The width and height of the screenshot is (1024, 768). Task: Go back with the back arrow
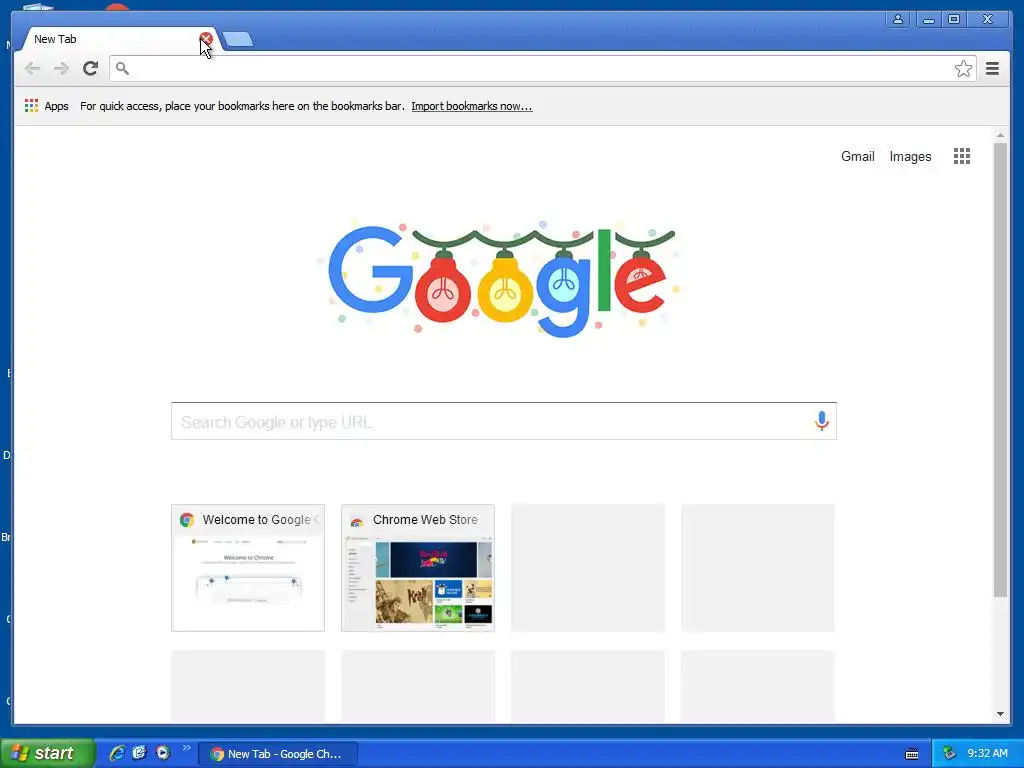tap(32, 69)
